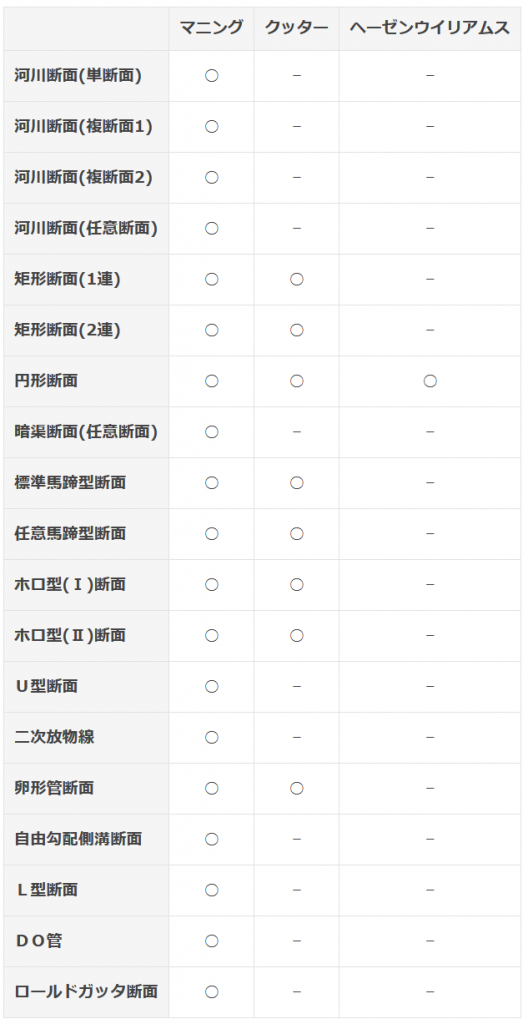Click the マニング circle for 暗渠断面(任意断面)
The width and height of the screenshot is (528, 1024).
point(211,432)
